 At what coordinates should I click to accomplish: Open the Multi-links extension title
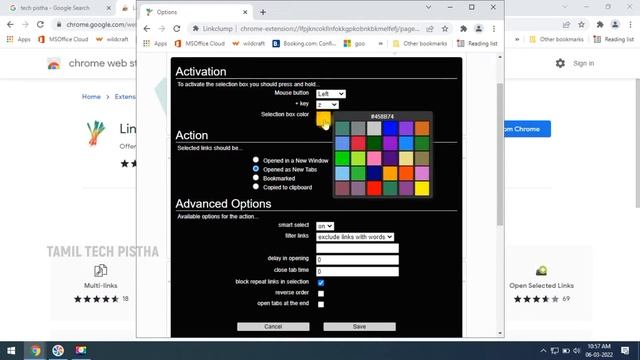pyautogui.click(x=100, y=285)
